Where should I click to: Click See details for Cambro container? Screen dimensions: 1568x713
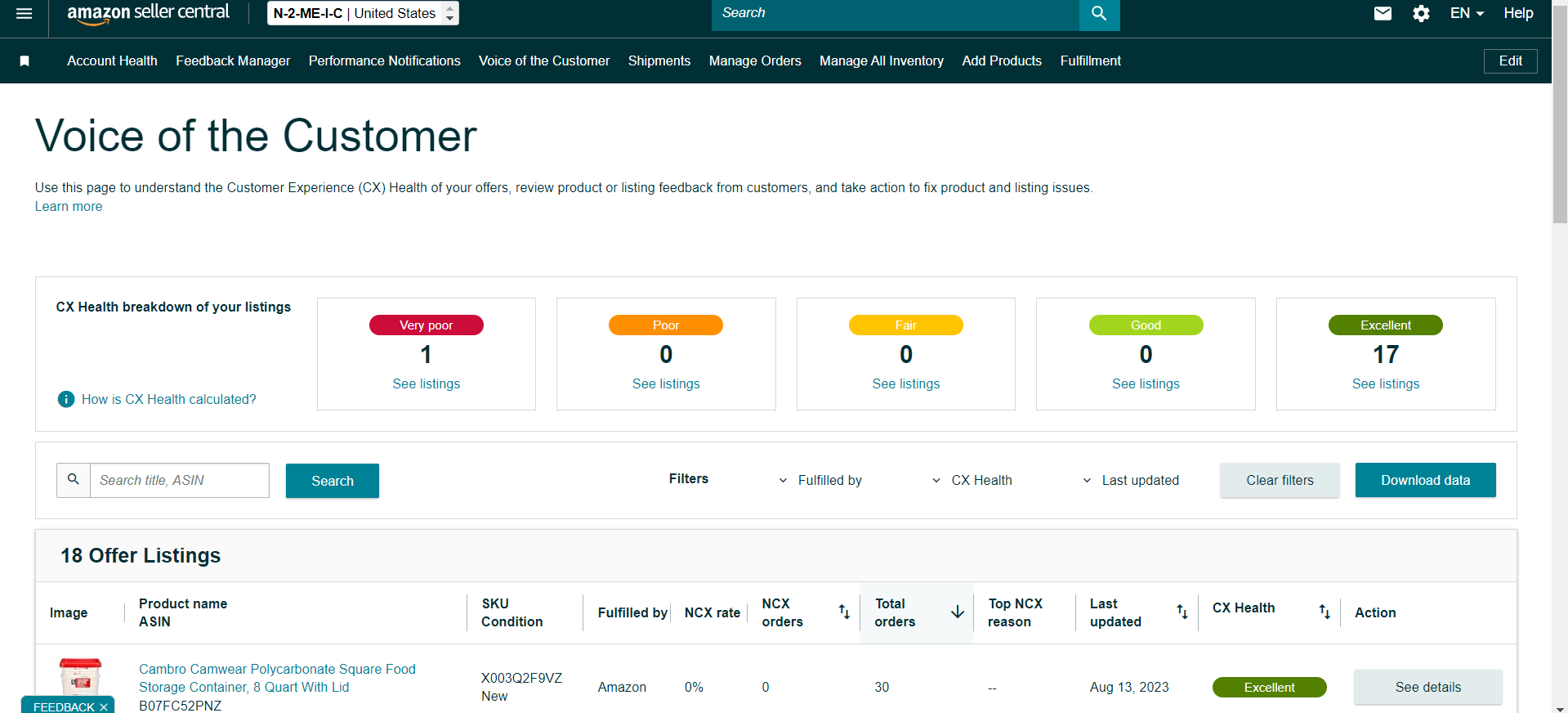[x=1428, y=687]
